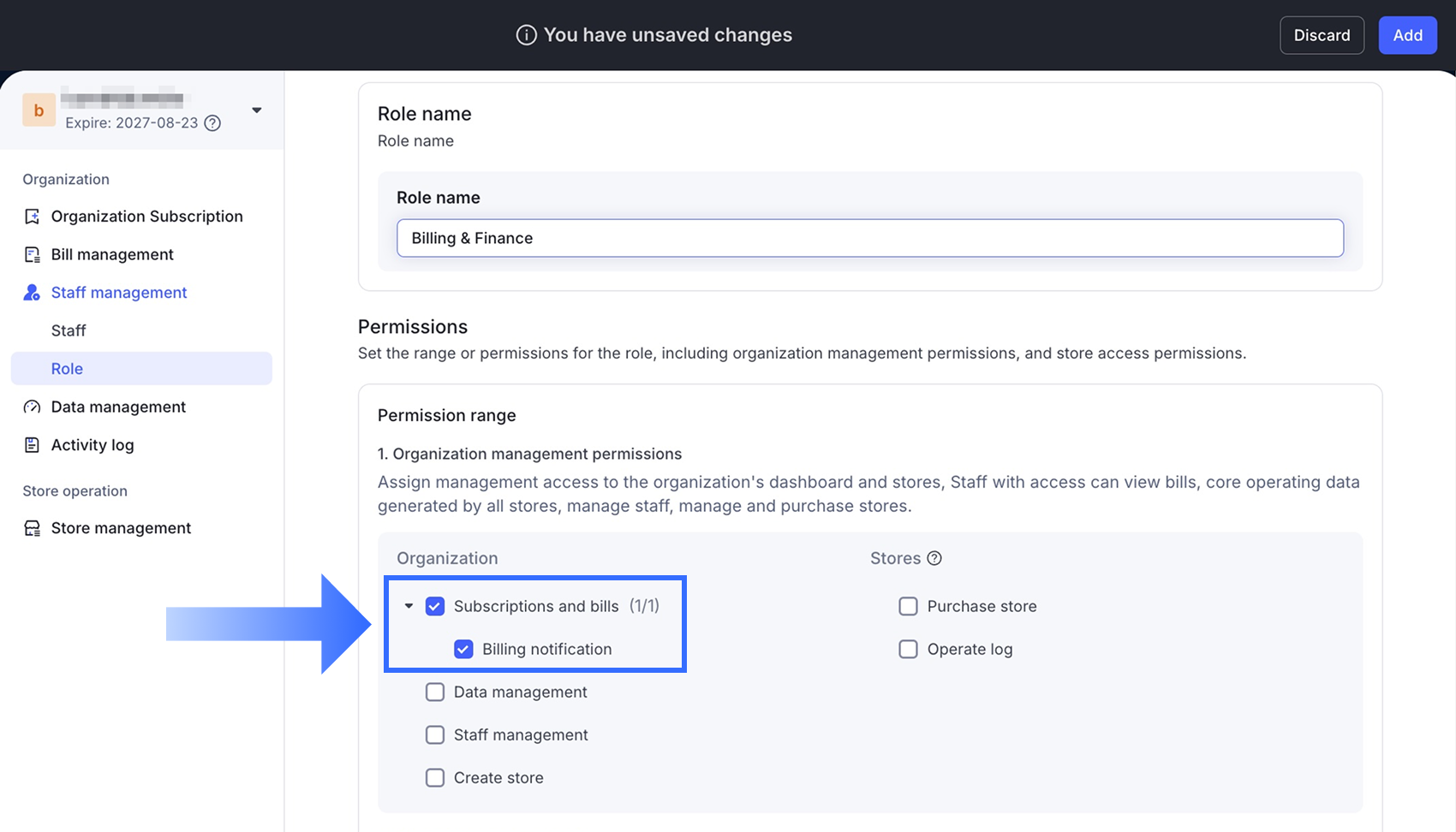Click the '(1/1)' count label
The width and height of the screenshot is (1456, 832).
[644, 606]
